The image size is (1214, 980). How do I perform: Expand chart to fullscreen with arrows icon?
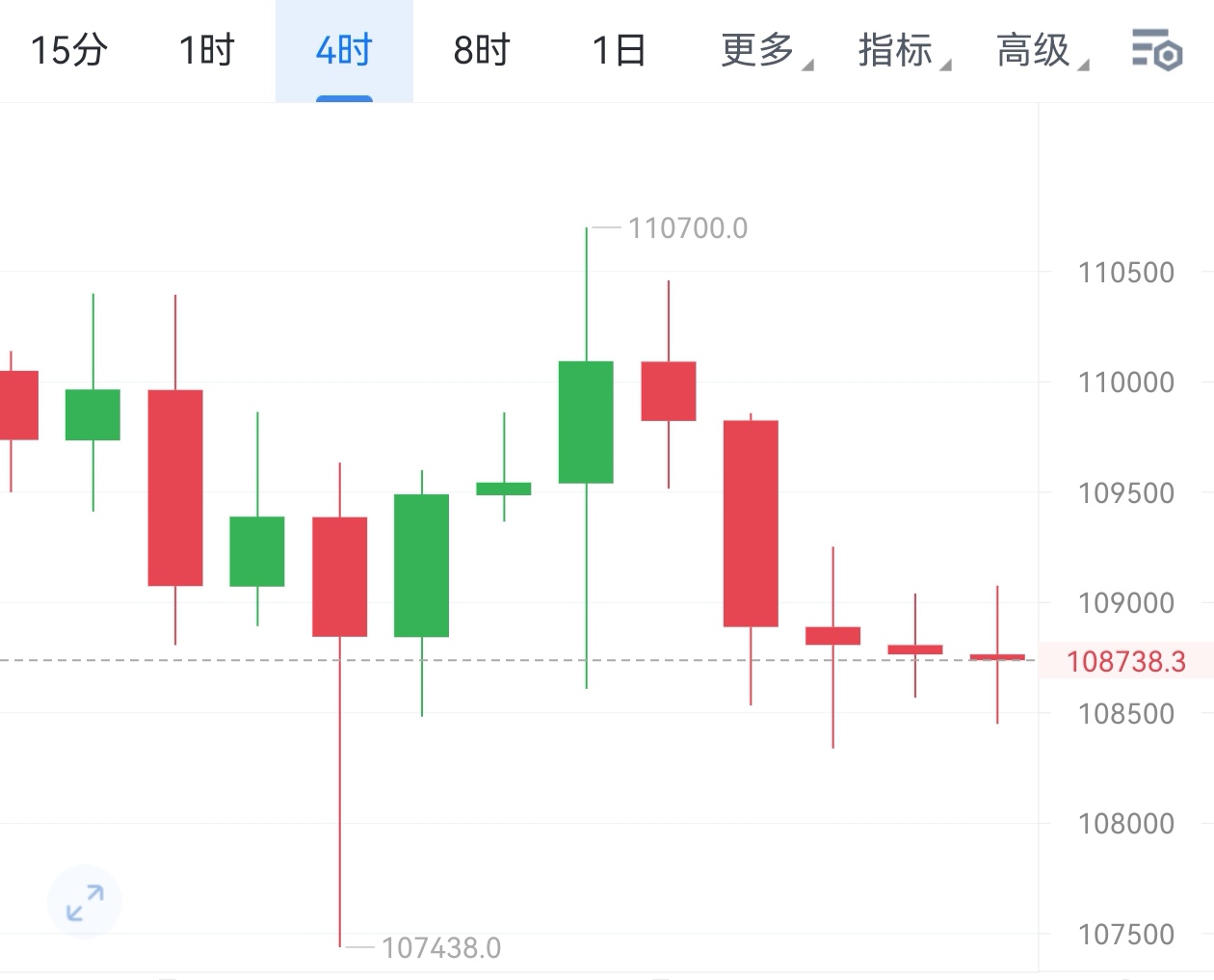[x=85, y=903]
